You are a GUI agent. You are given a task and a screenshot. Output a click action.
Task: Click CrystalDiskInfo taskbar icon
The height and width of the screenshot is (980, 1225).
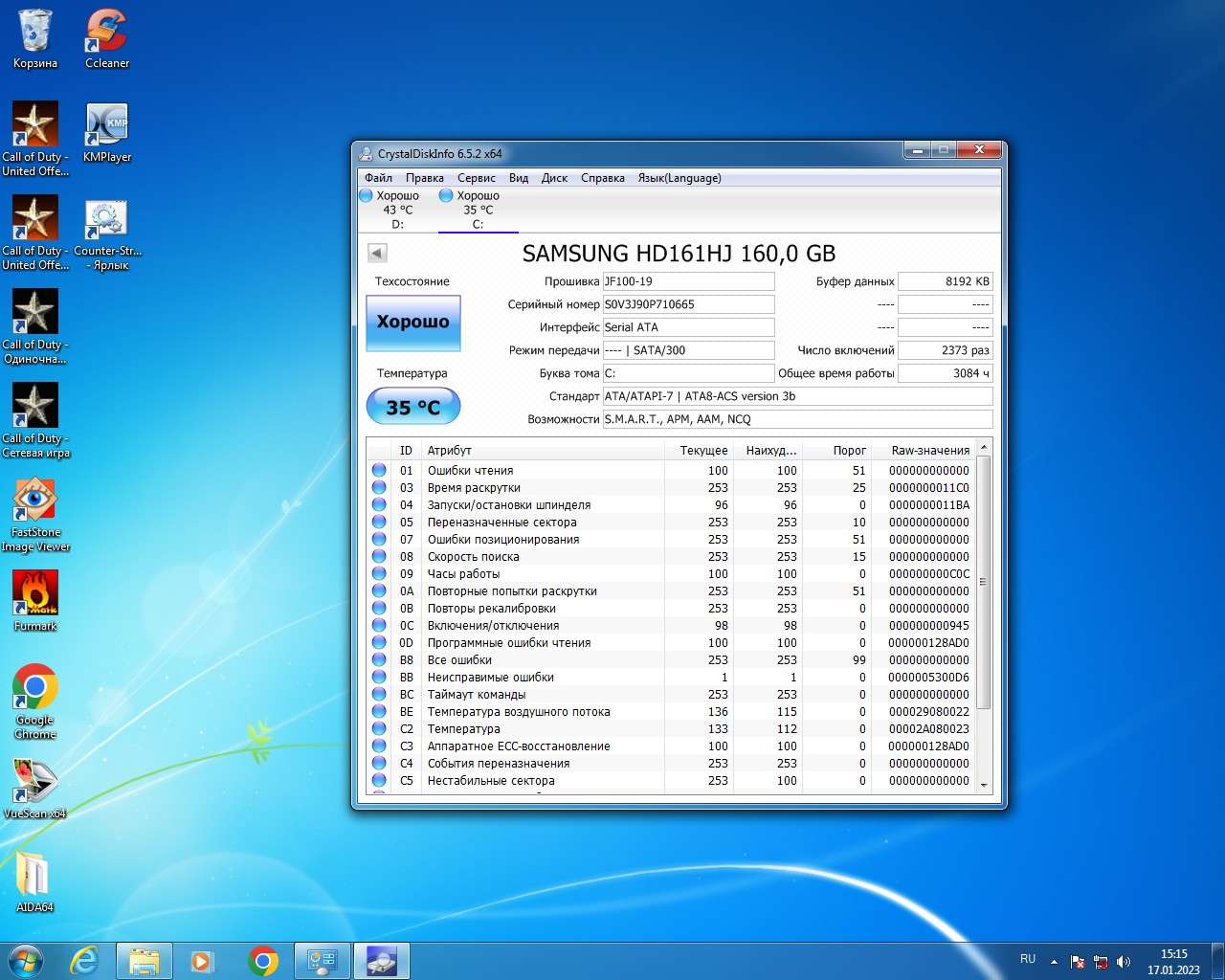pos(381,961)
